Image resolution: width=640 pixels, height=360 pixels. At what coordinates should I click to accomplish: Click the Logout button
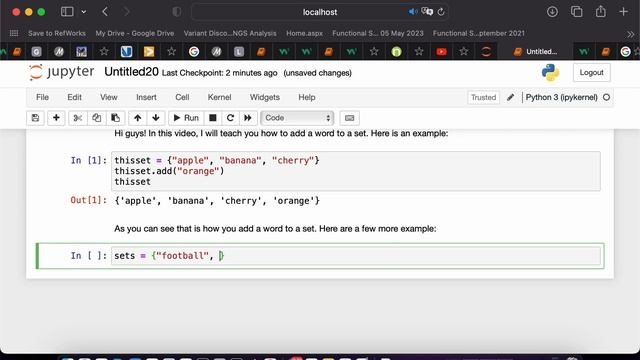(591, 73)
